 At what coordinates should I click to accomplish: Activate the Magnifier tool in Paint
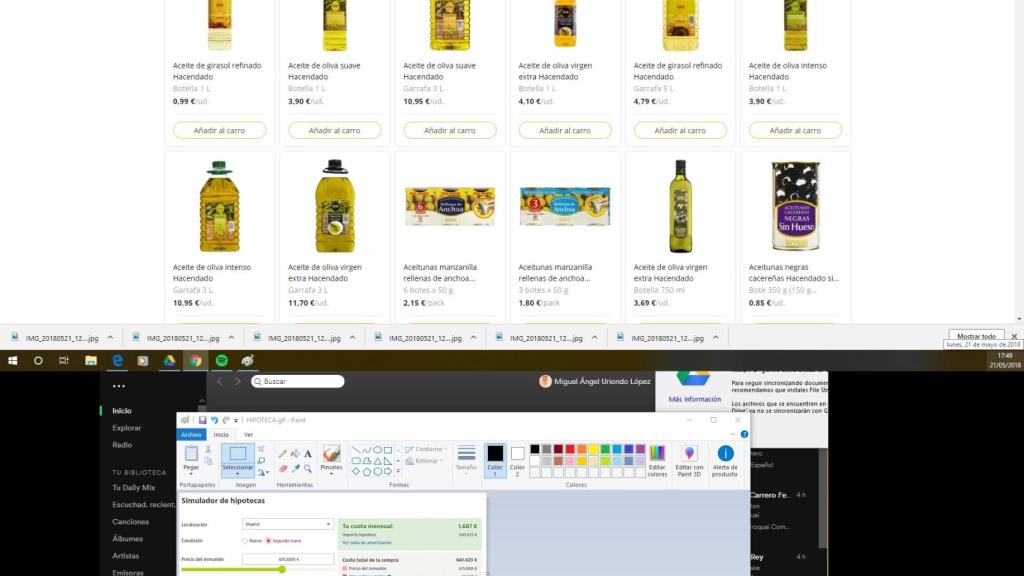click(307, 468)
